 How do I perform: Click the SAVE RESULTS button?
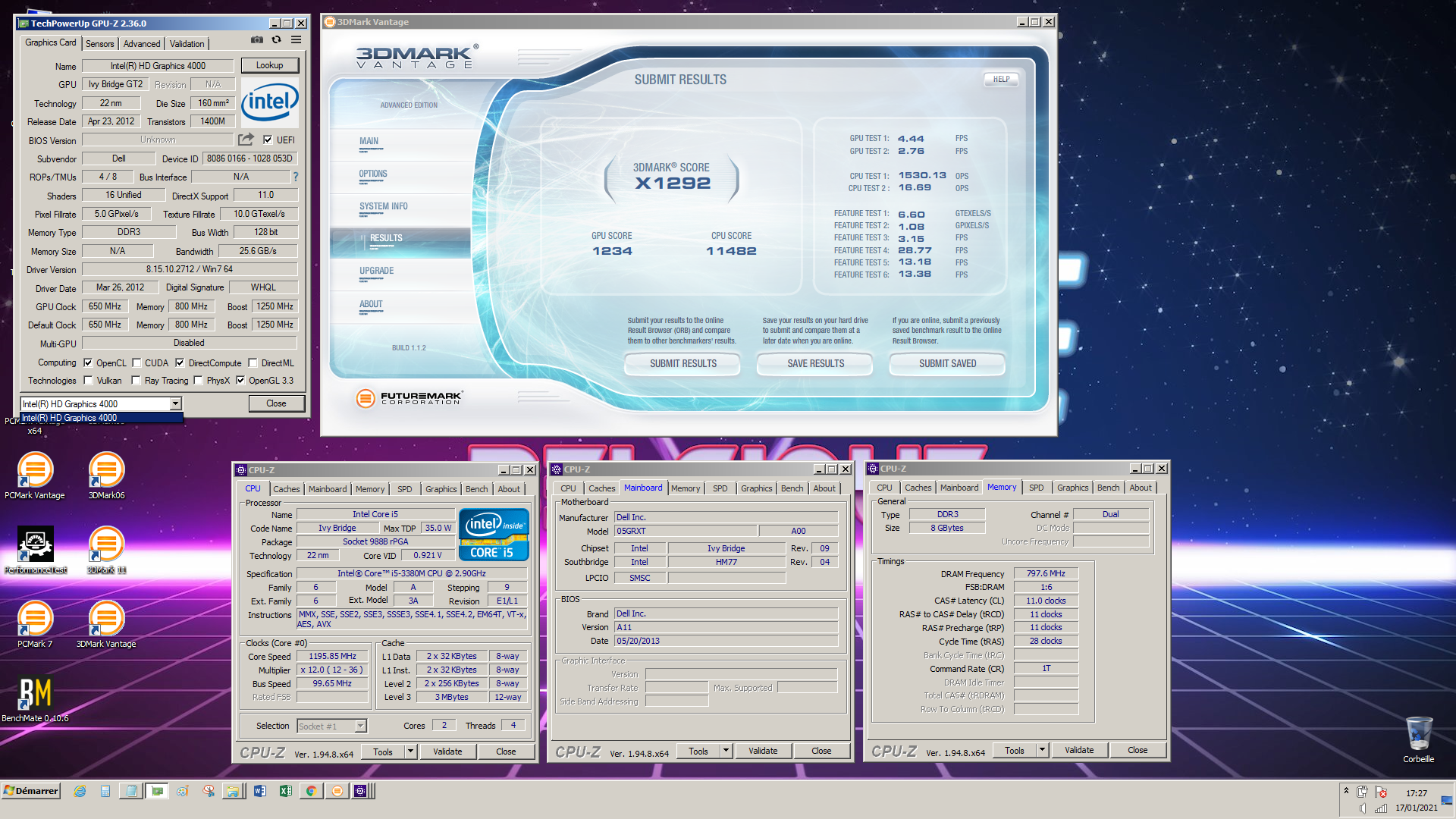pos(815,364)
